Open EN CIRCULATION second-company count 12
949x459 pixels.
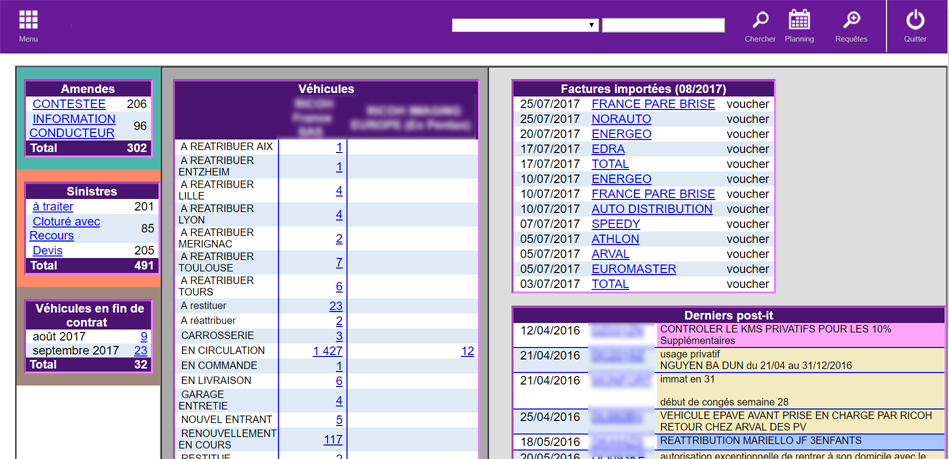tap(467, 351)
